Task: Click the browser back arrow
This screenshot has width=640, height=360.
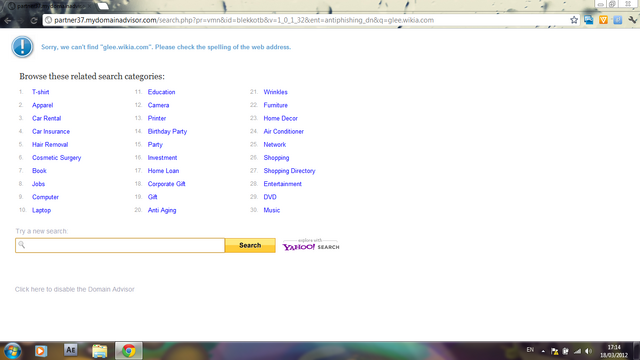Action: 8,20
